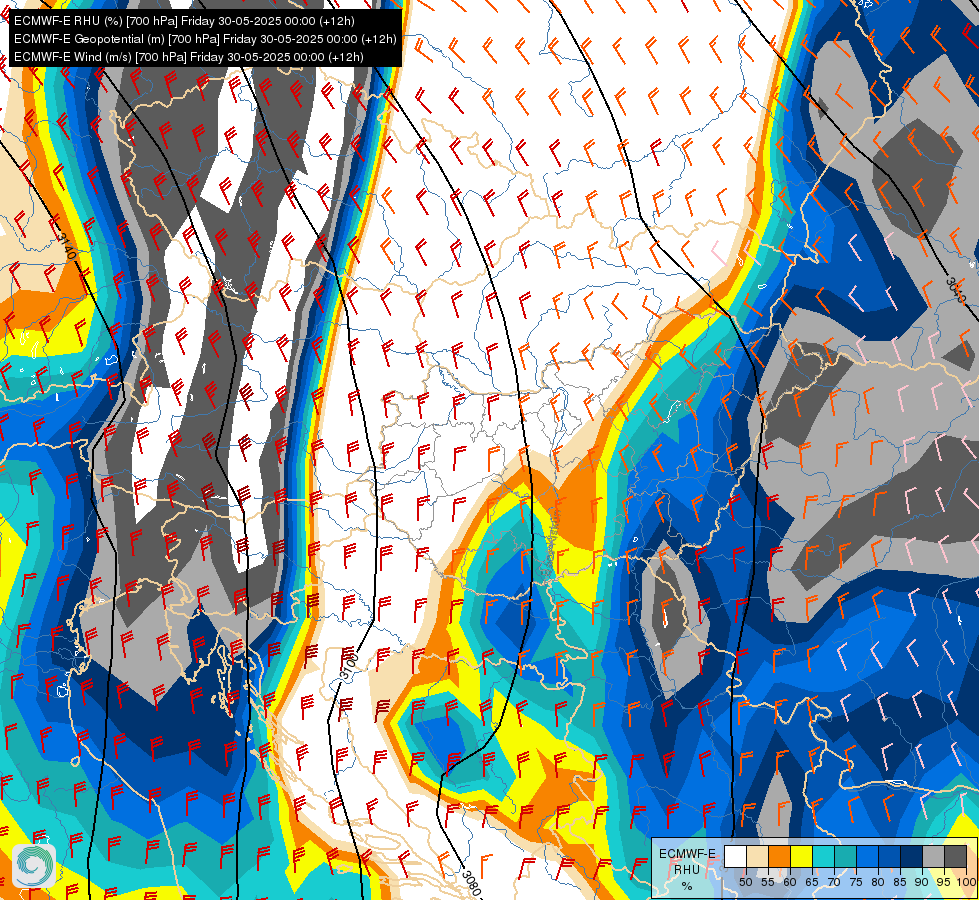Click the 3140 geopotential contour label

tap(66, 245)
